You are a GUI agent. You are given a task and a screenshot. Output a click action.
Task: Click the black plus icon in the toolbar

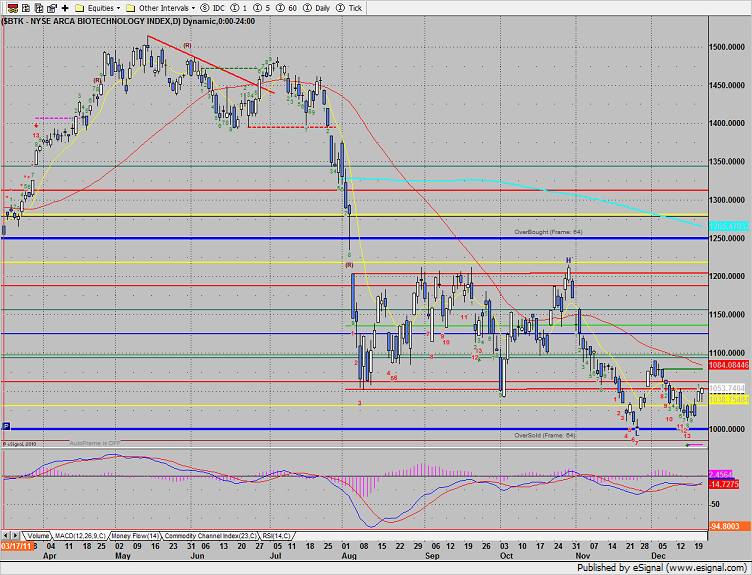point(65,8)
